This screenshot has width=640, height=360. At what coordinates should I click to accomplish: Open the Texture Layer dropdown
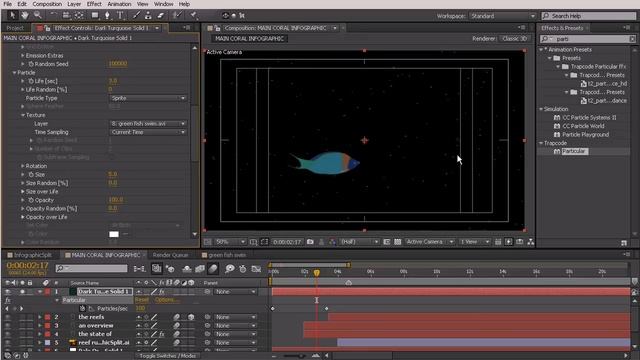[x=148, y=123]
